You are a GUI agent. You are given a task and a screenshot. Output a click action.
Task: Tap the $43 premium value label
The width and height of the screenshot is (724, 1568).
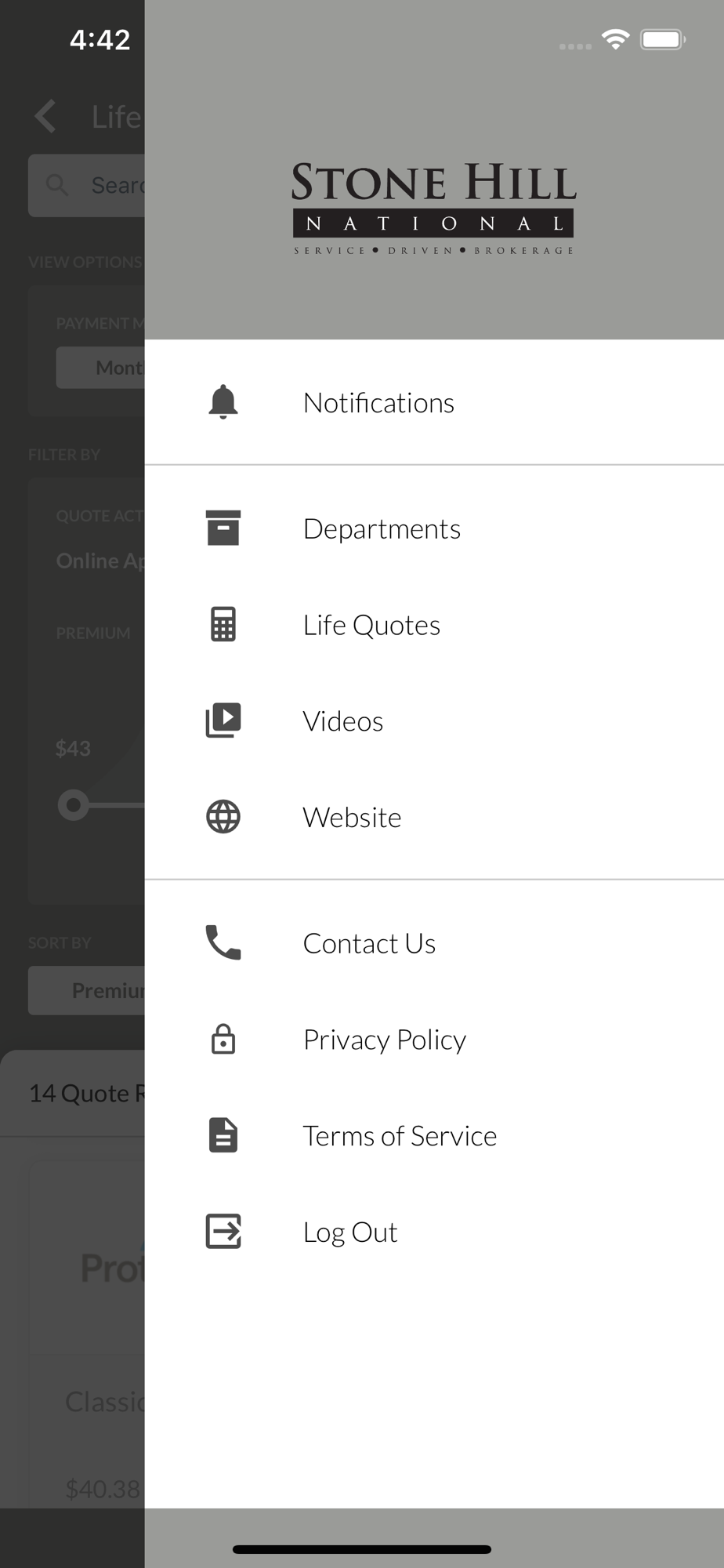(73, 748)
